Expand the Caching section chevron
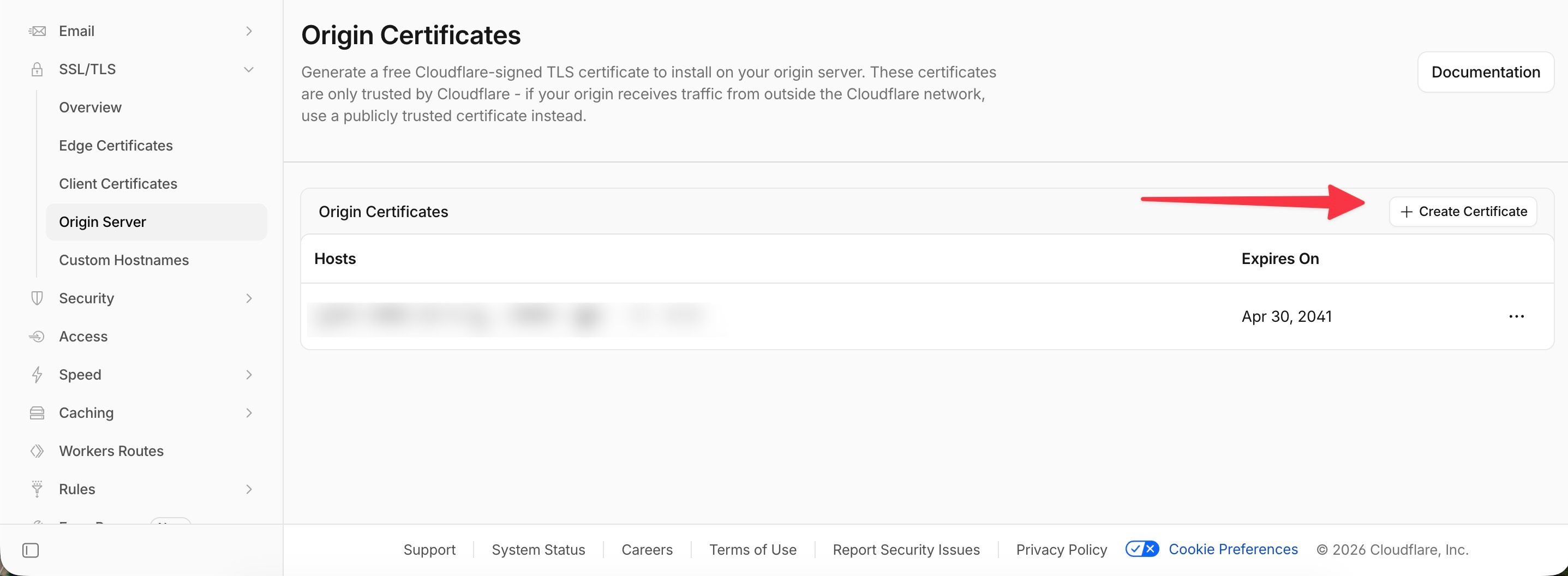This screenshot has height=576, width=1568. (x=249, y=413)
